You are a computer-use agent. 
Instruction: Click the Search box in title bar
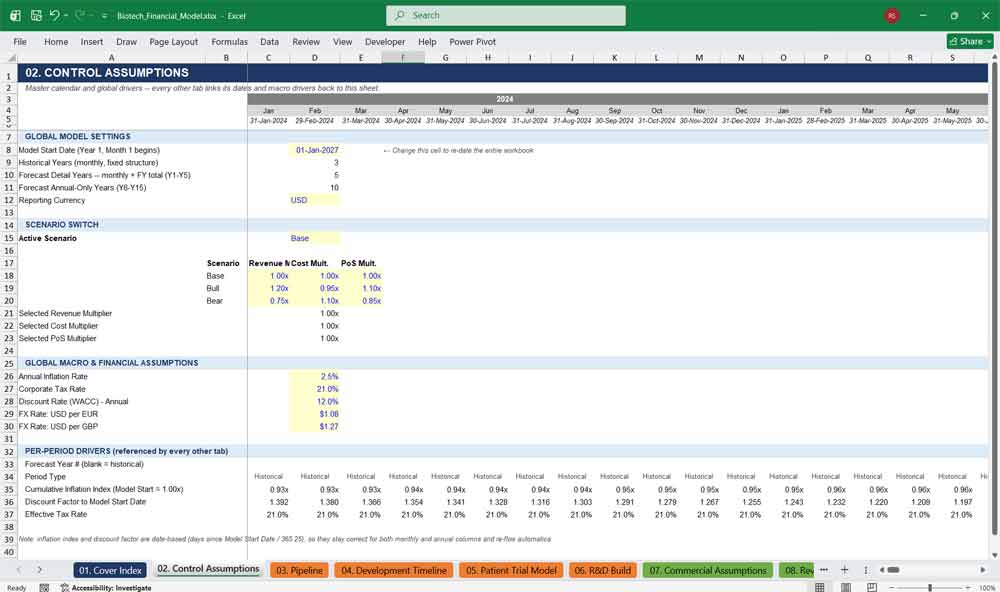506,15
